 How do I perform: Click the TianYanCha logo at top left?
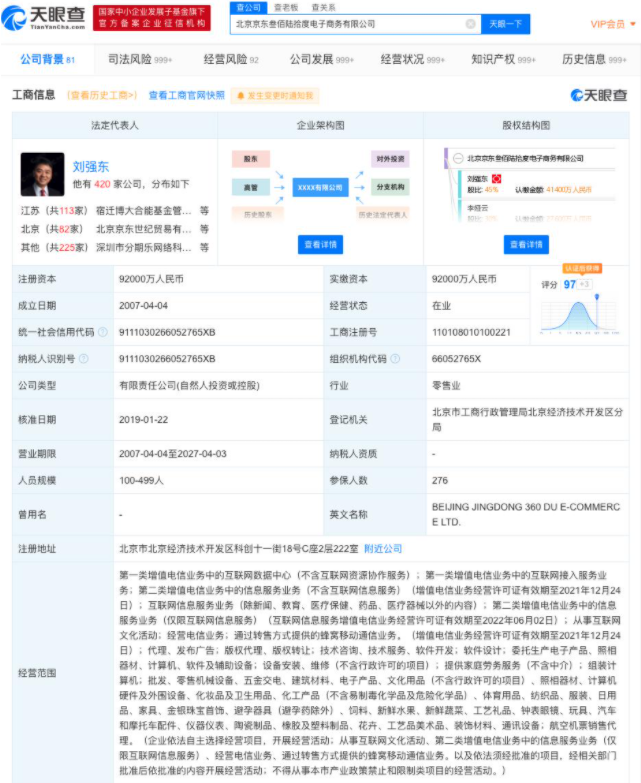[43, 17]
